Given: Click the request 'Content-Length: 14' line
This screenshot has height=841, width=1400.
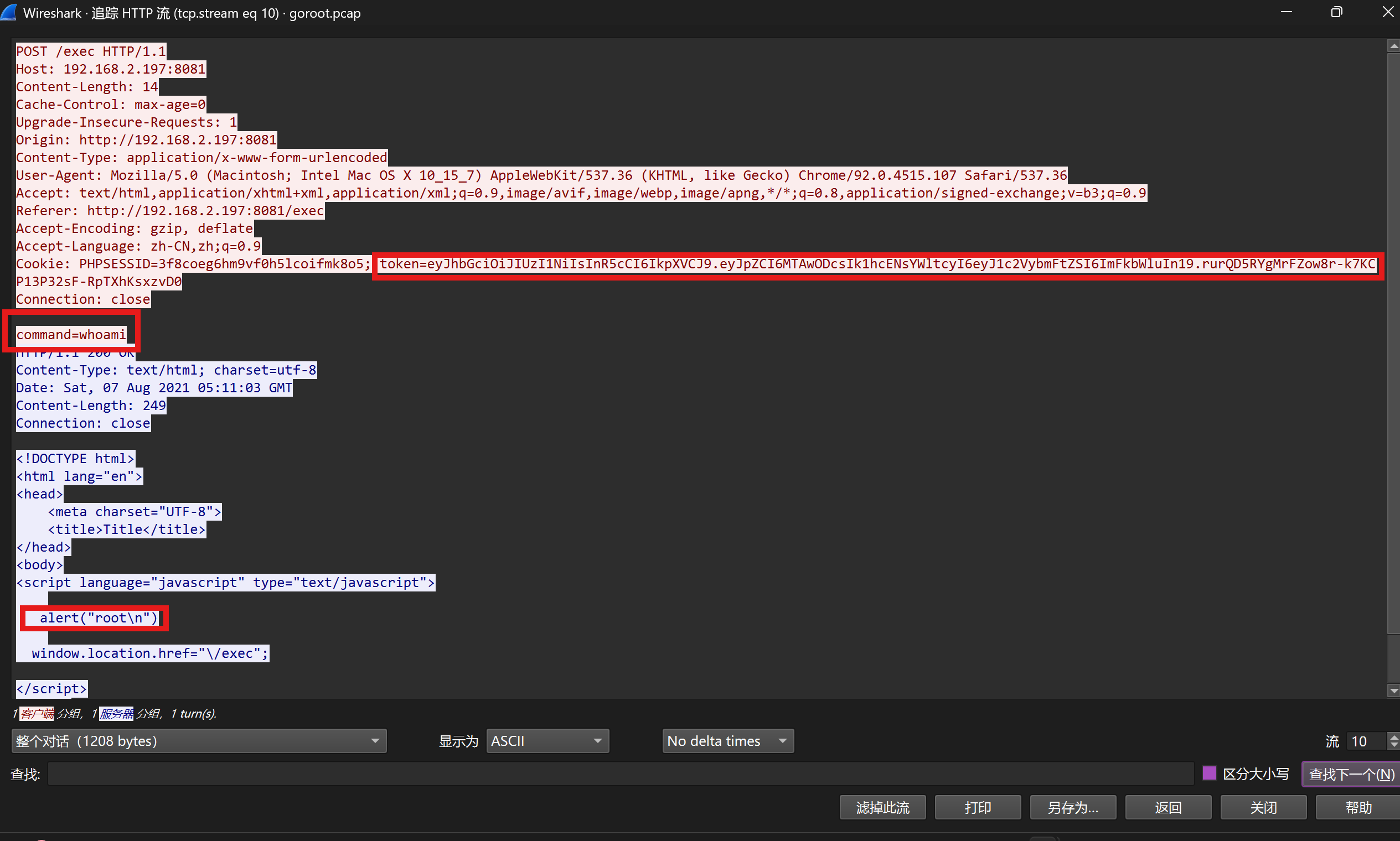Looking at the screenshot, I should [87, 87].
